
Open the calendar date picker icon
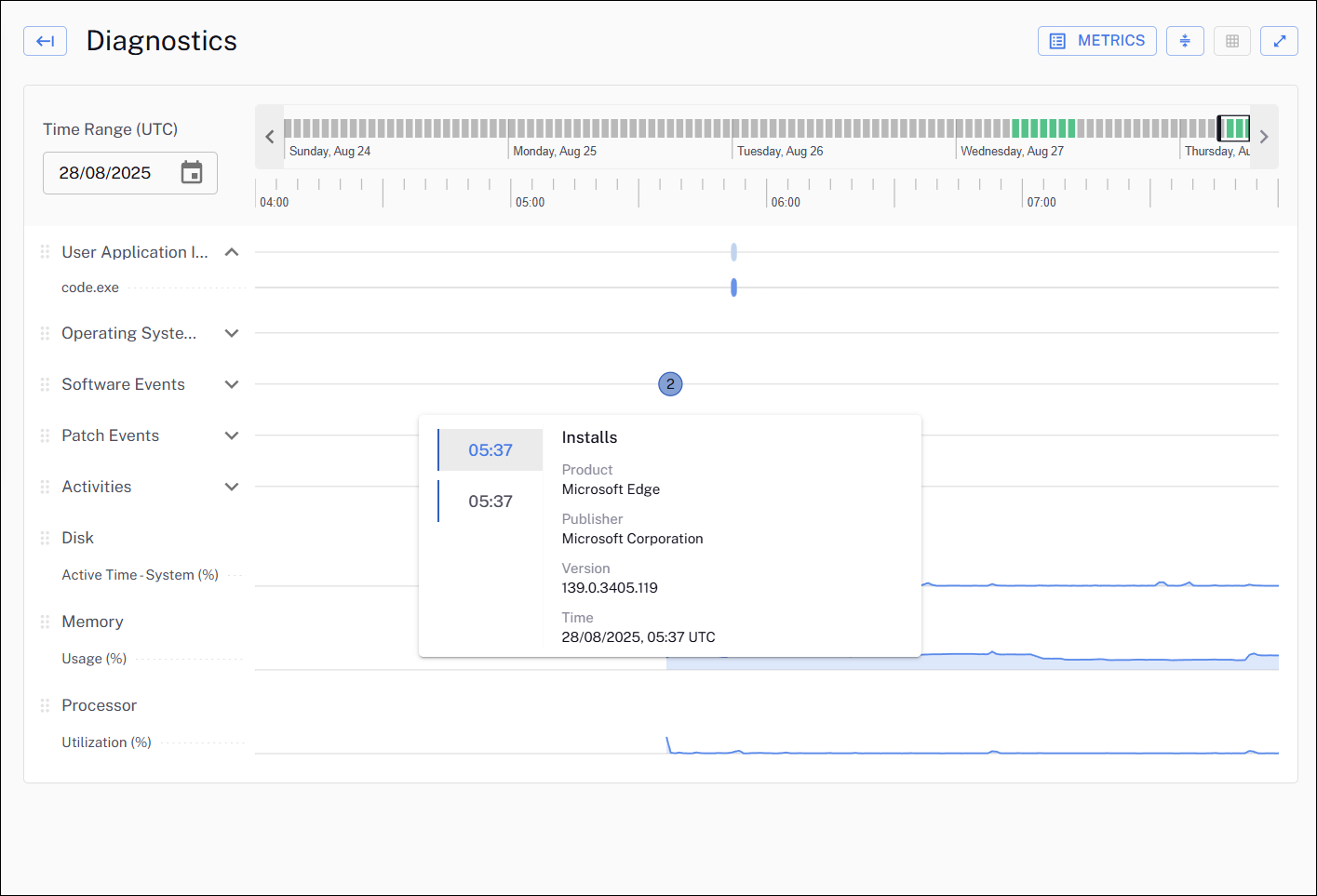click(192, 173)
